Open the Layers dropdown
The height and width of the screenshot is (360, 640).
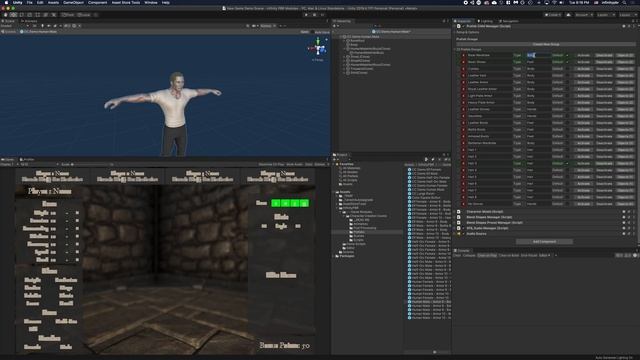point(606,15)
